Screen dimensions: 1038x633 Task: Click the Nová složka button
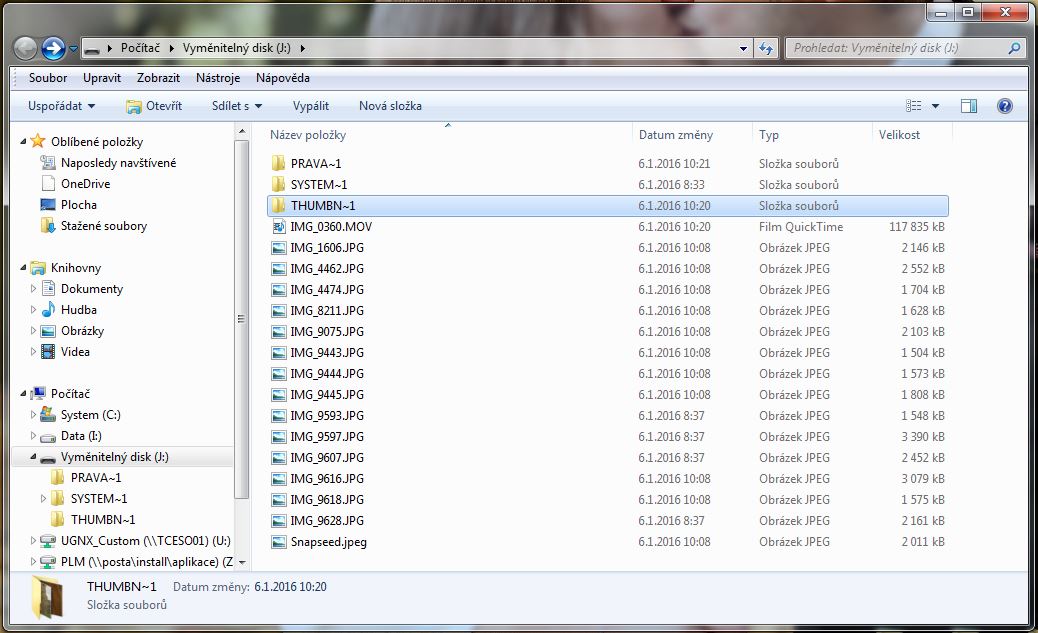pos(390,106)
